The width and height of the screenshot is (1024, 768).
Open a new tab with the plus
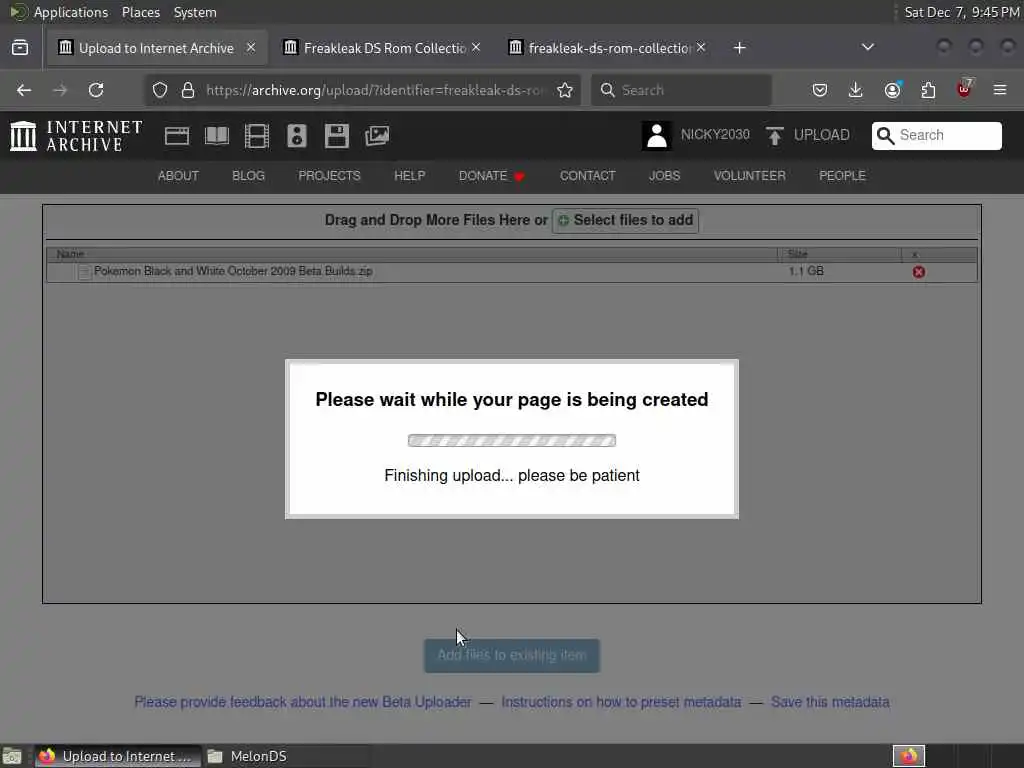pyautogui.click(x=739, y=48)
